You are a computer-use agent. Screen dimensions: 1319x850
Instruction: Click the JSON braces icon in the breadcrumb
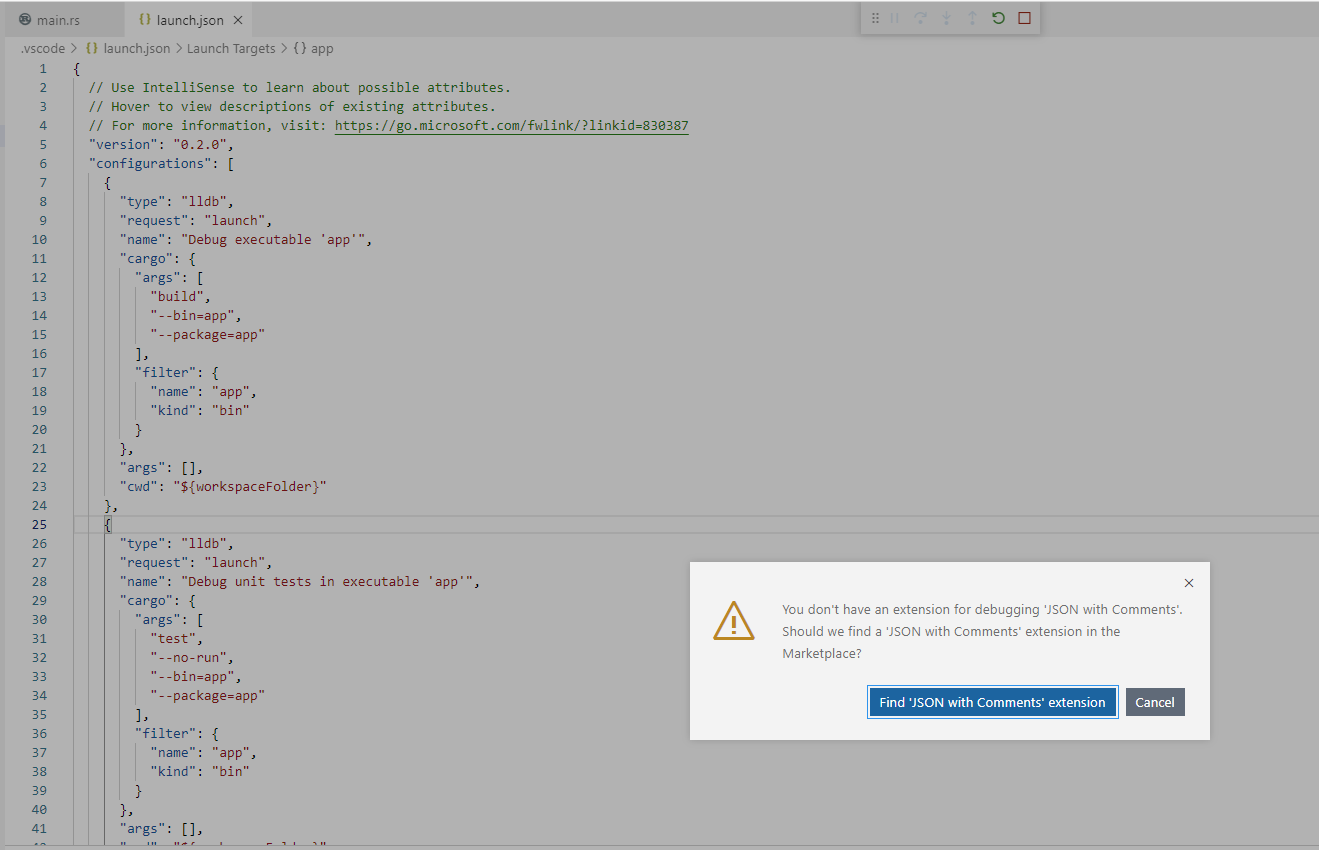pyautogui.click(x=91, y=47)
